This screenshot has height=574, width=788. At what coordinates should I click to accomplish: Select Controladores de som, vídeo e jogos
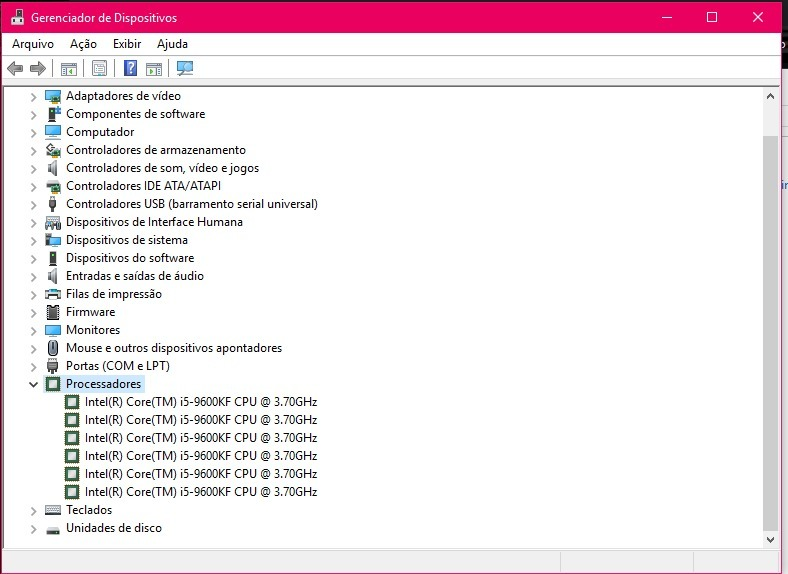(162, 168)
